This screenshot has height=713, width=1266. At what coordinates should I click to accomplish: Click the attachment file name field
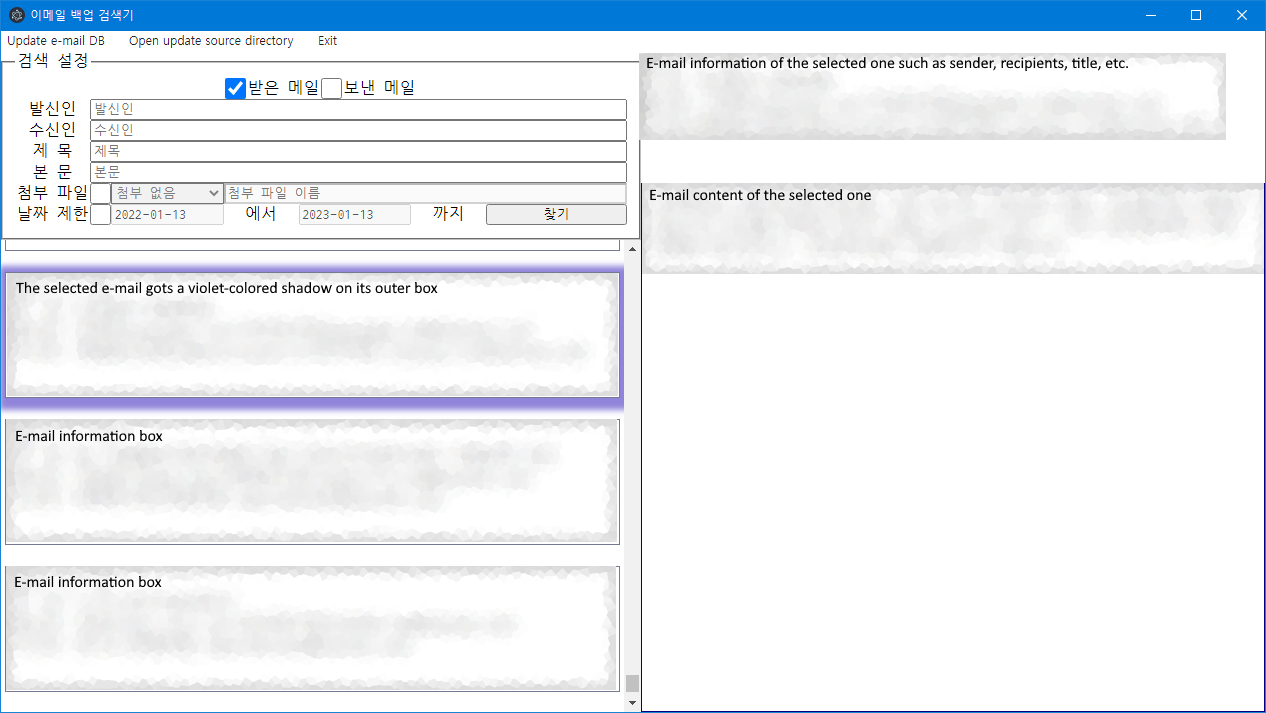(427, 192)
